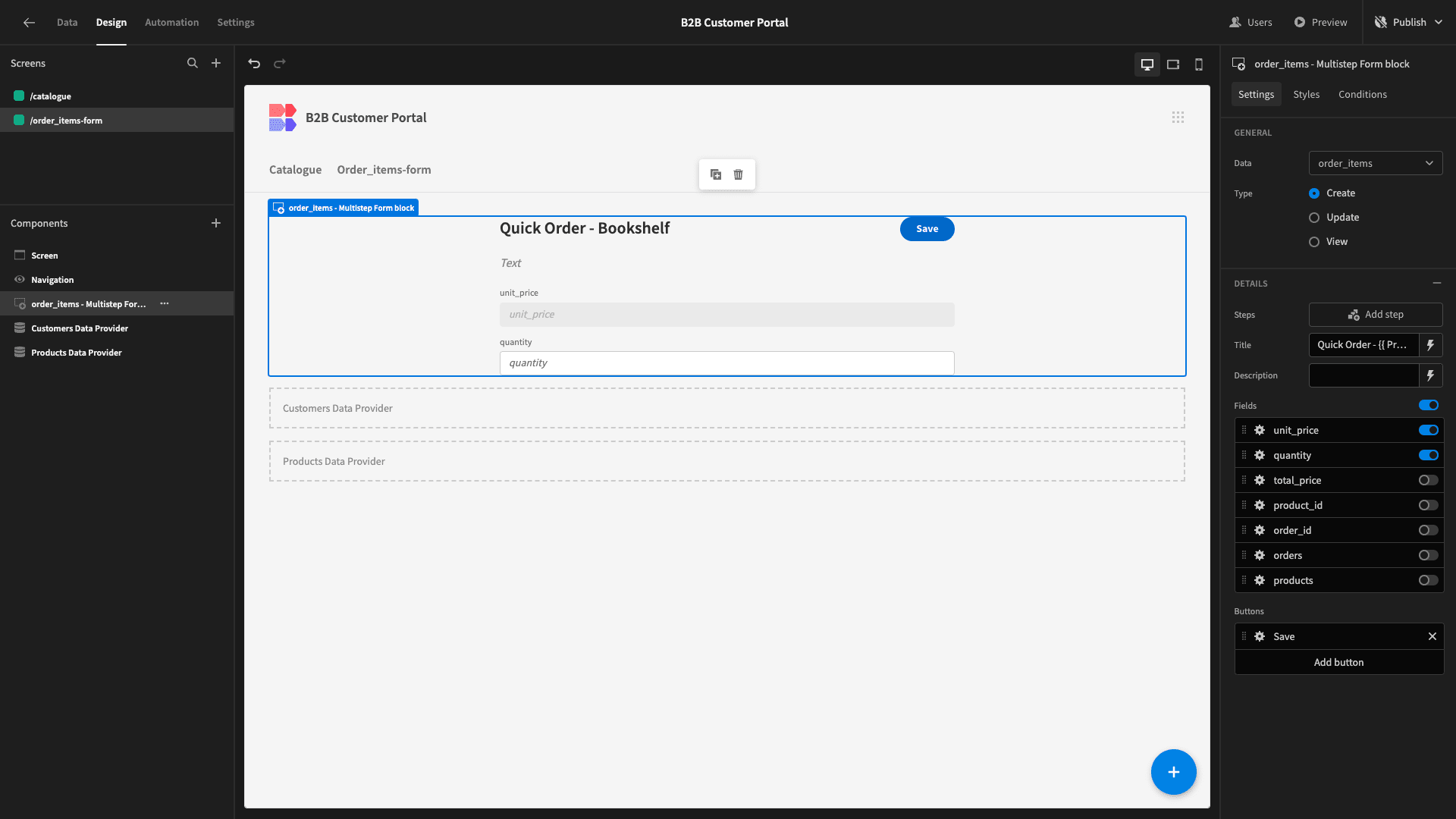Open the Publish dropdown menu
Image resolution: width=1456 pixels, height=819 pixels.
(x=1409, y=23)
